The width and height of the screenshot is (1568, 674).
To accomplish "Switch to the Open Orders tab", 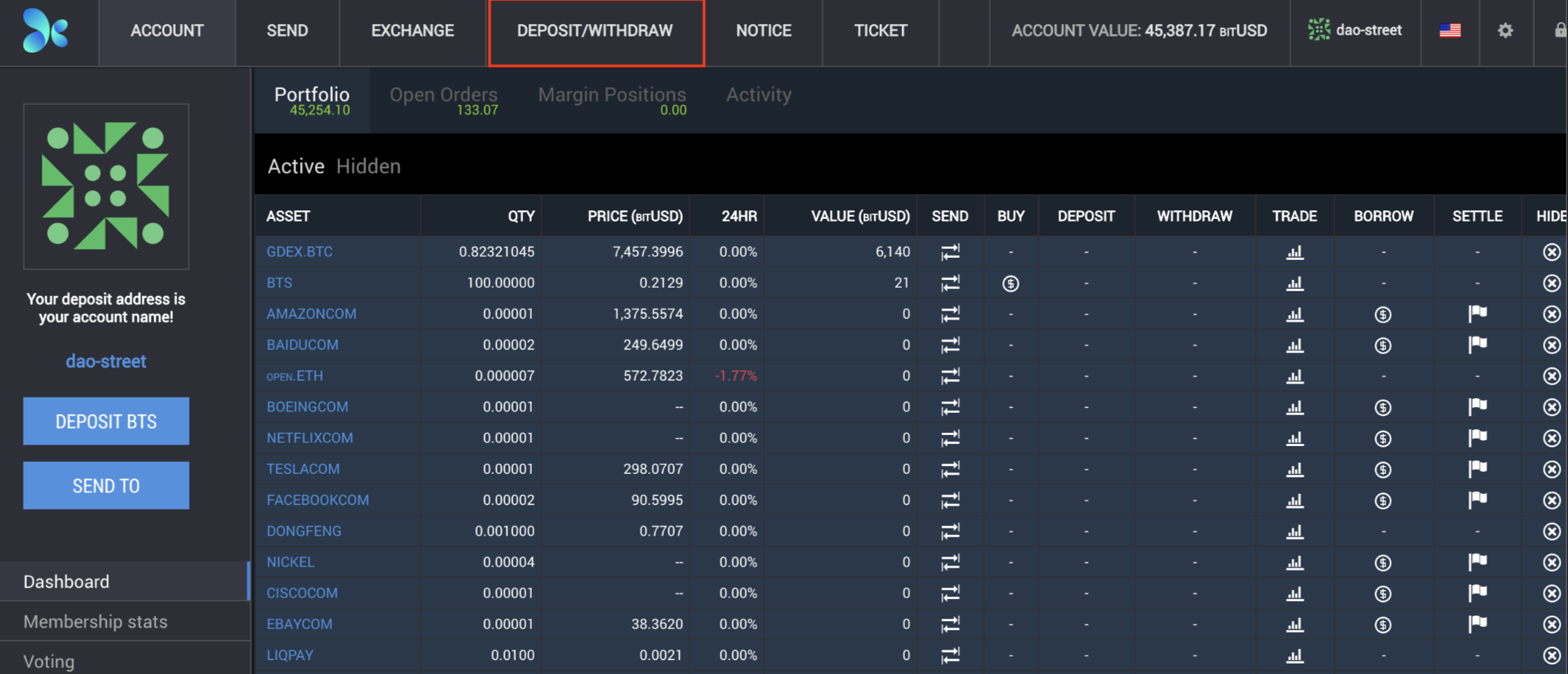I will pyautogui.click(x=444, y=100).
